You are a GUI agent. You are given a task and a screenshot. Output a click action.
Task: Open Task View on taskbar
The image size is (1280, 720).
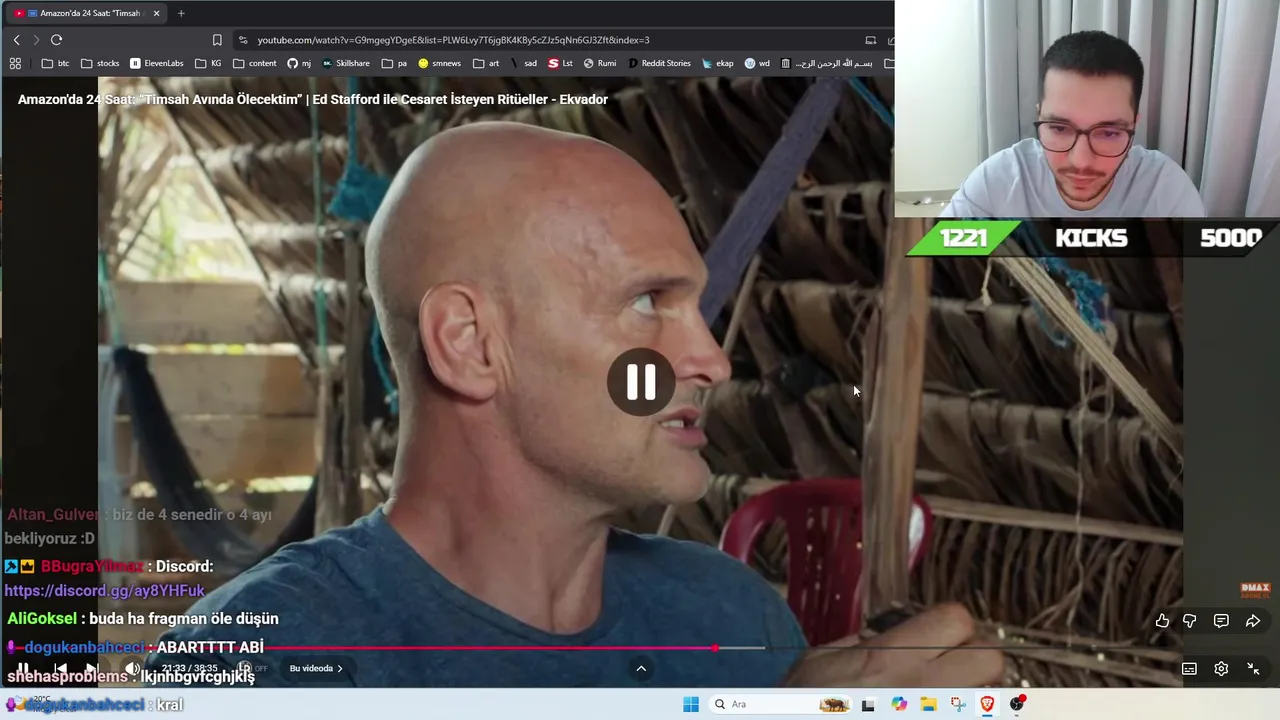tap(868, 704)
